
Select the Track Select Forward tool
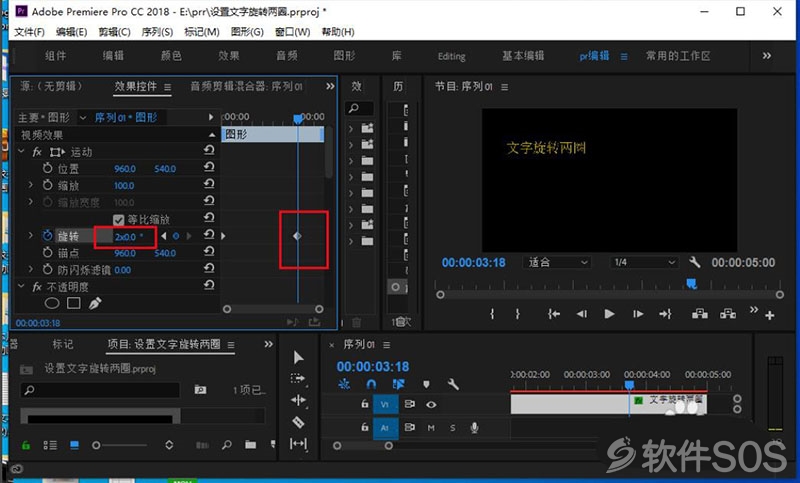tap(298, 378)
